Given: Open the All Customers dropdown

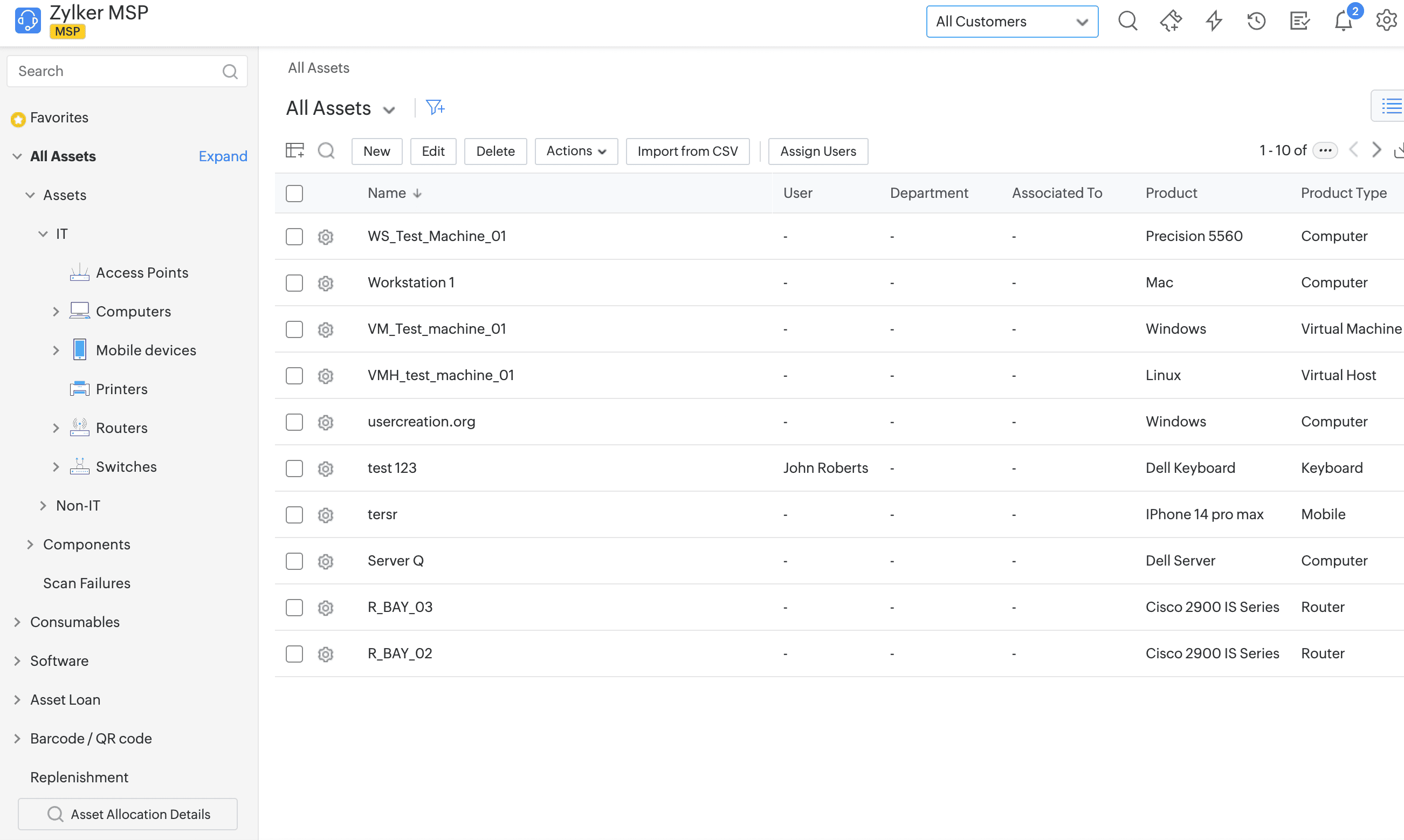Looking at the screenshot, I should tap(1011, 22).
